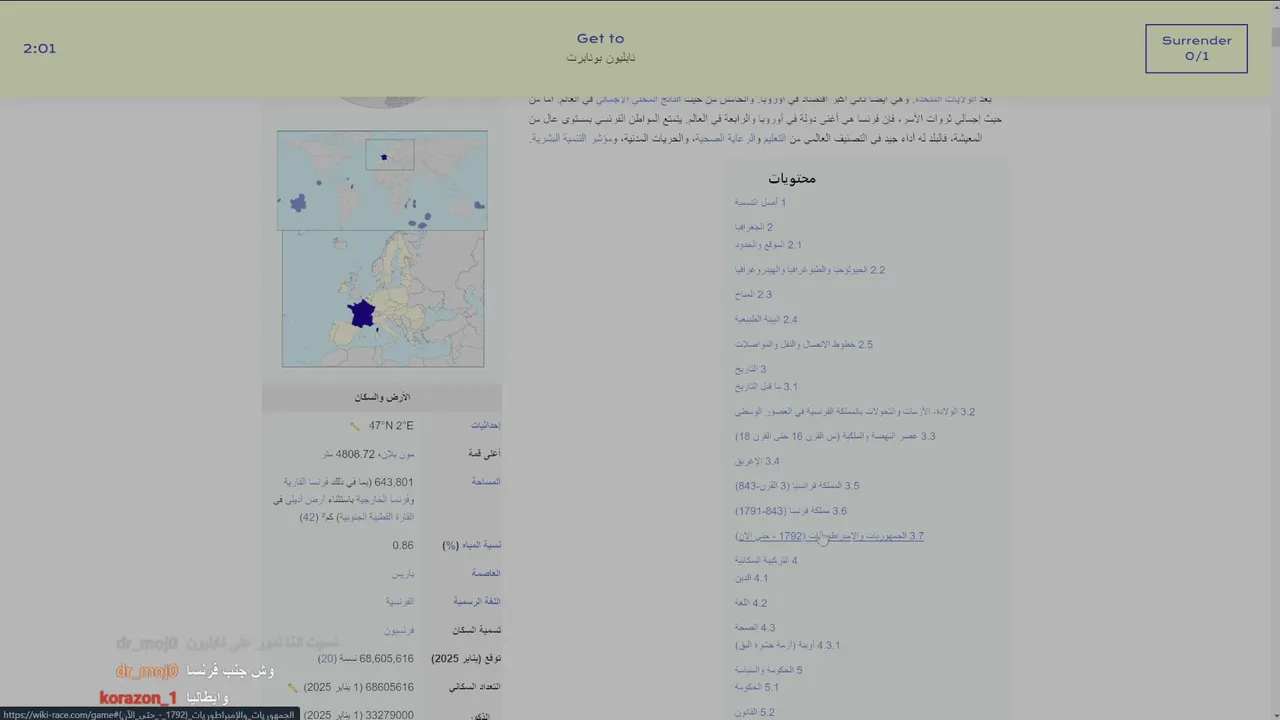Open the التعليم link in the paragraph
This screenshot has width=1280, height=720.
pos(776,139)
